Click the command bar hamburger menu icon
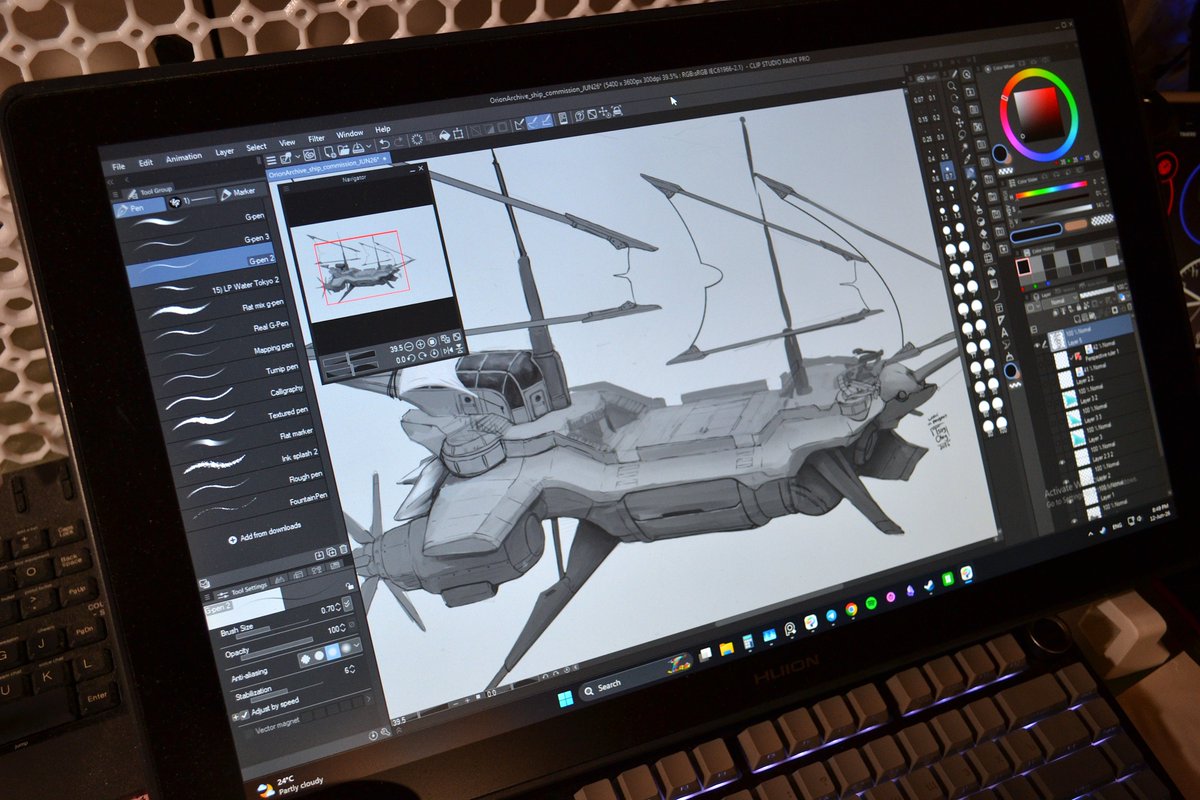The width and height of the screenshot is (1200, 800). point(270,160)
